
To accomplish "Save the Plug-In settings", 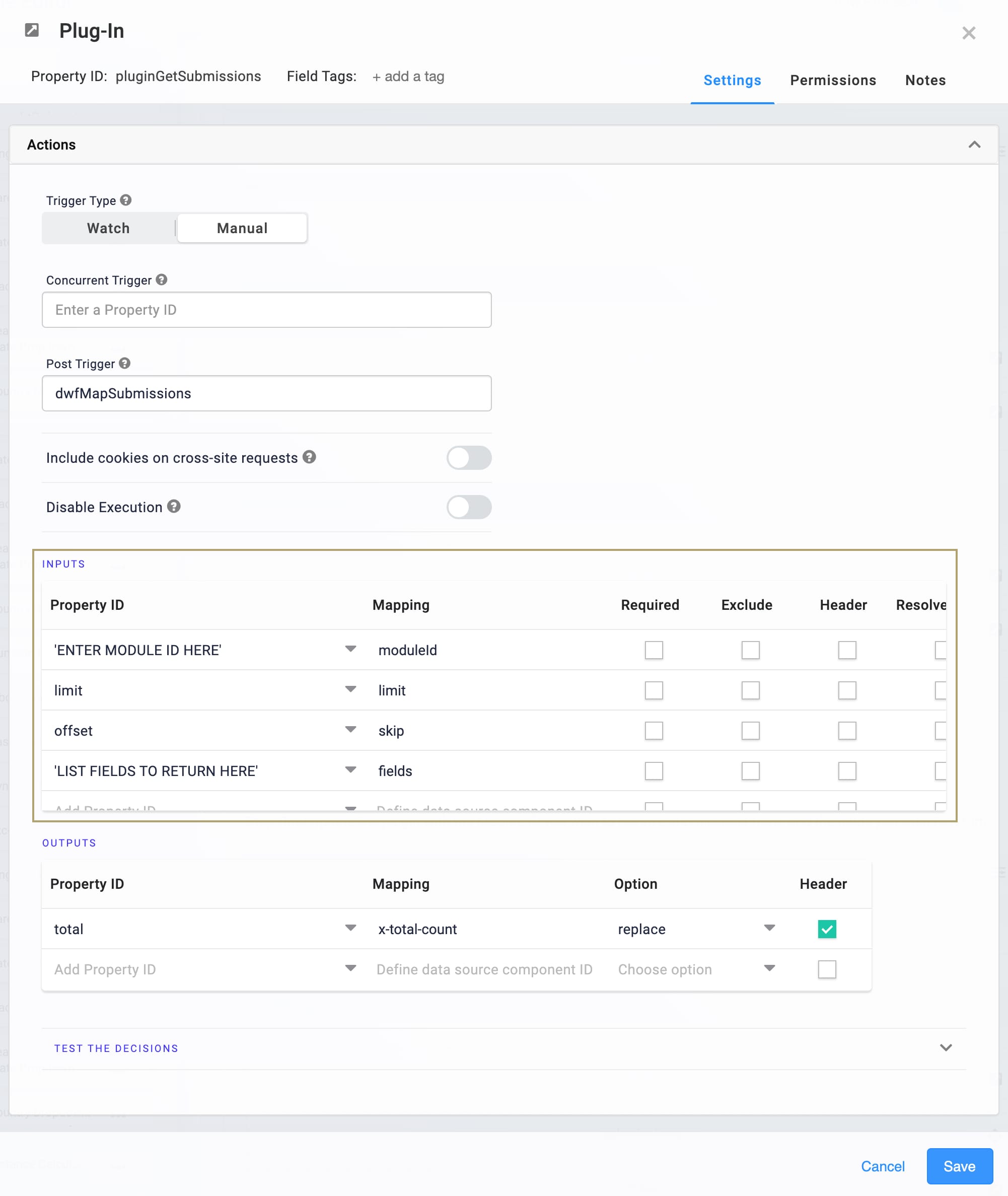I will click(x=960, y=1166).
